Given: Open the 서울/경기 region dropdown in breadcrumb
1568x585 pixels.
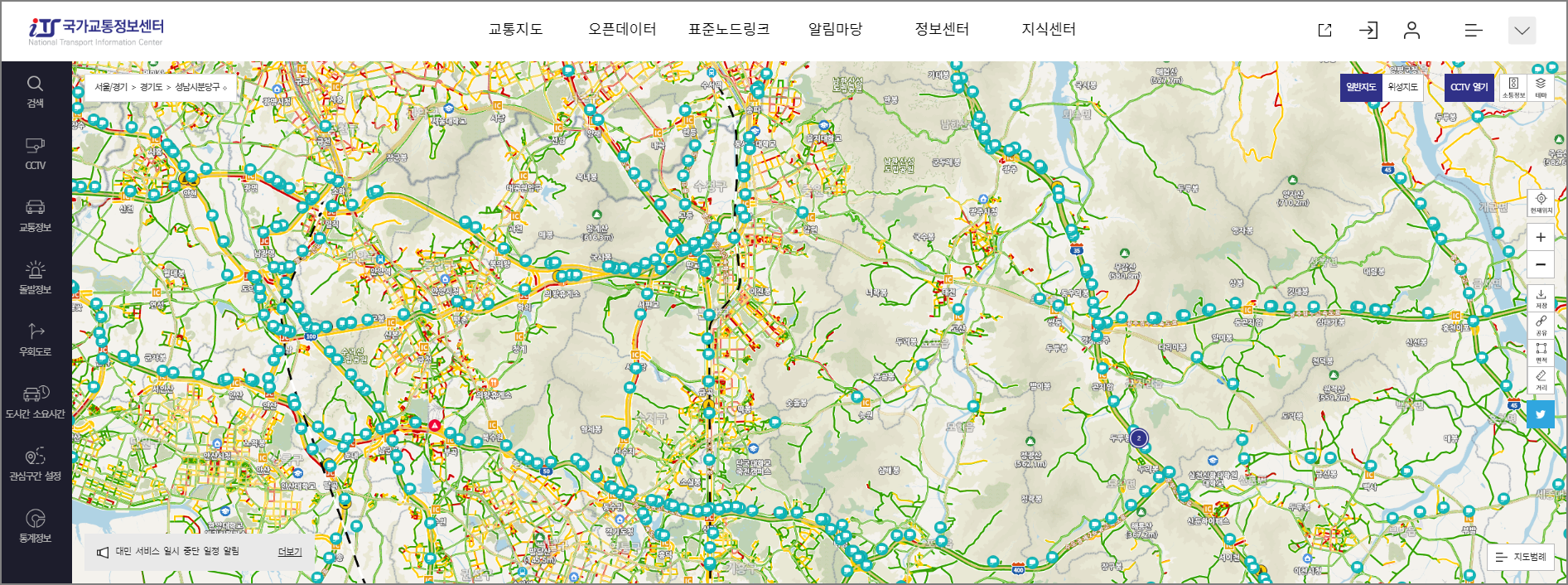Looking at the screenshot, I should pyautogui.click(x=110, y=87).
